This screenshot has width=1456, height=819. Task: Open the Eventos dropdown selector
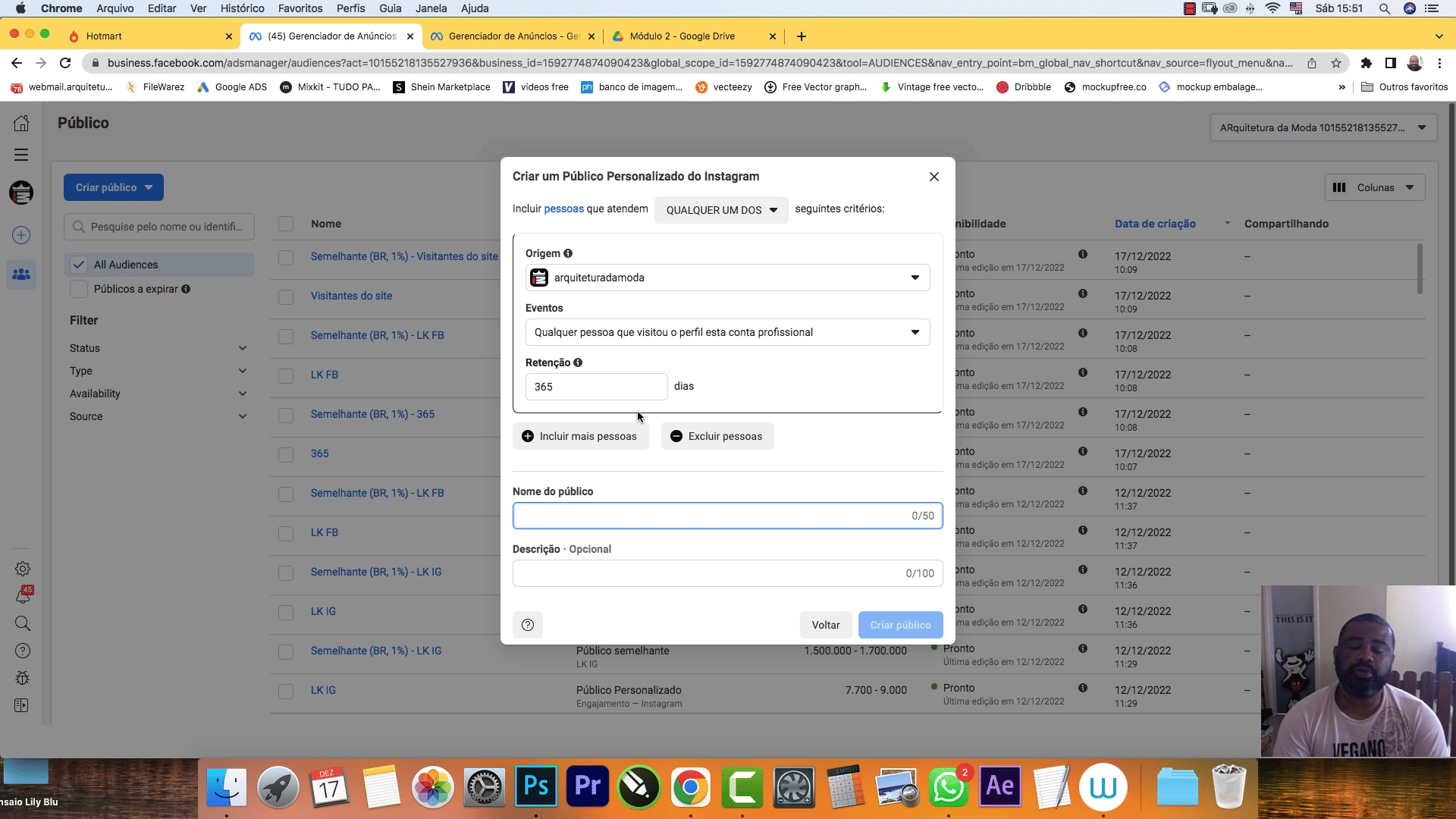pyautogui.click(x=727, y=332)
